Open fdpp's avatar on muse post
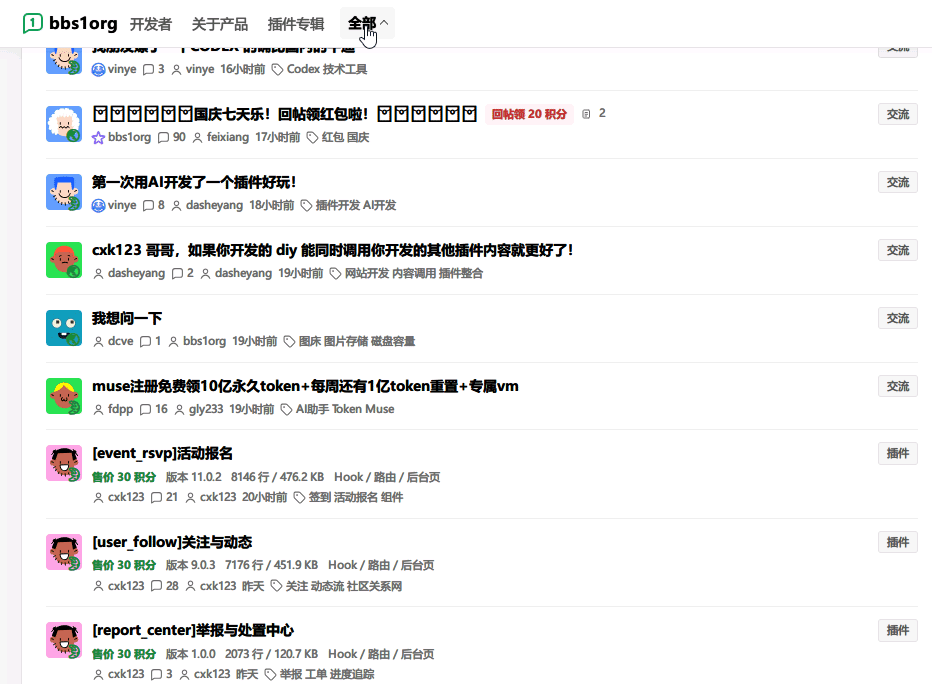 [64, 396]
